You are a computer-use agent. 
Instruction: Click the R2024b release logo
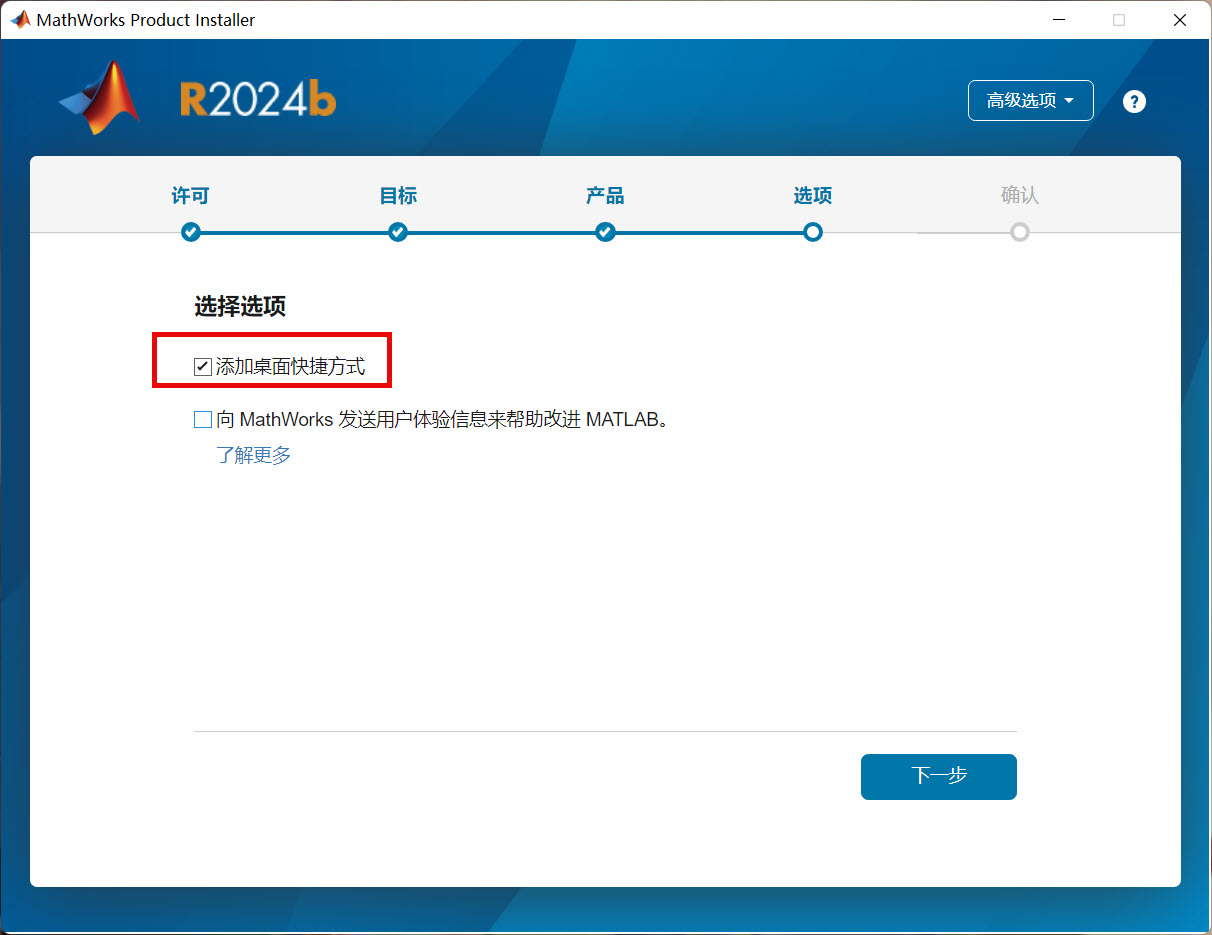(258, 99)
